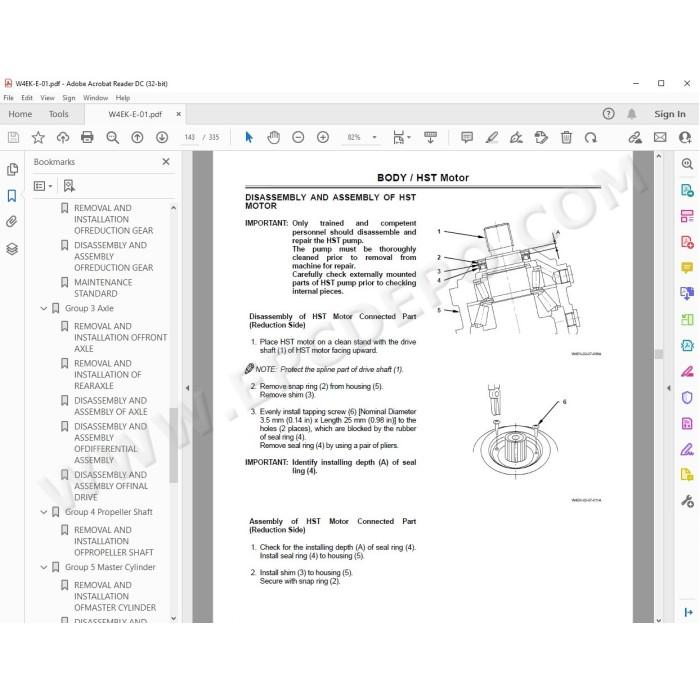Open the Sign document pen tool
This screenshot has height=700, width=700.
(516, 138)
